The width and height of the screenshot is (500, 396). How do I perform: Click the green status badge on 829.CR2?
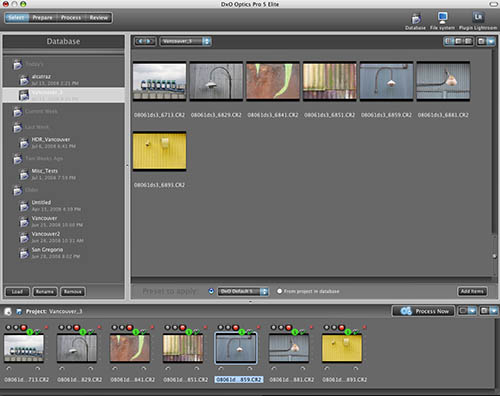click(83, 332)
